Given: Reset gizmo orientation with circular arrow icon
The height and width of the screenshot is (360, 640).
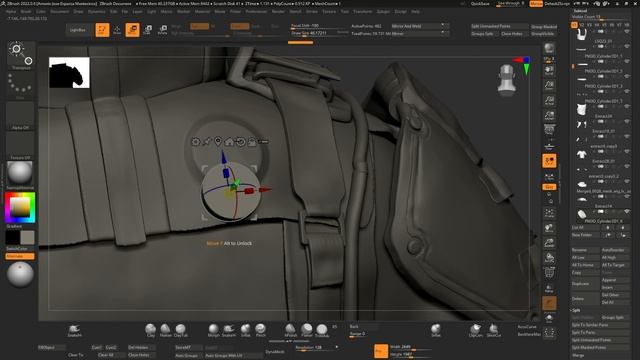Looking at the screenshot, I should point(240,142).
